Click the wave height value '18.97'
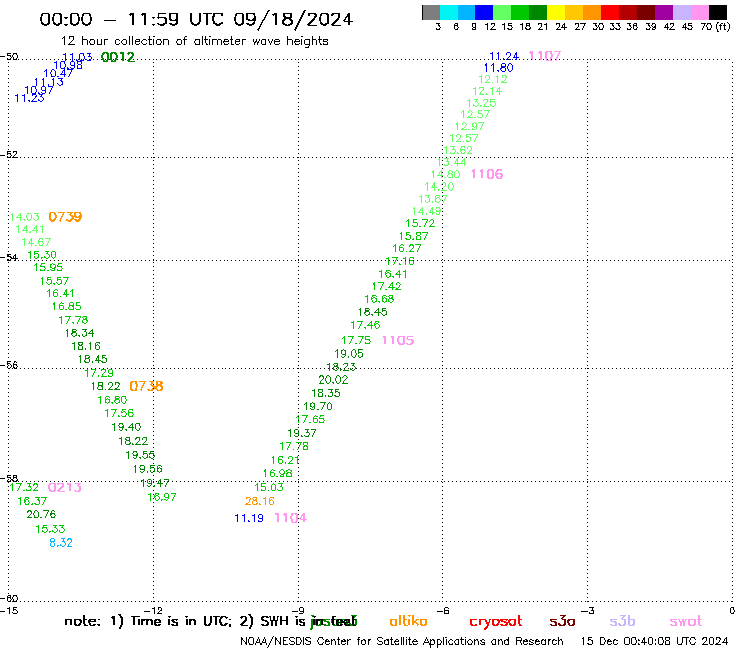Image resolution: width=740 pixels, height=650 pixels. (162, 497)
